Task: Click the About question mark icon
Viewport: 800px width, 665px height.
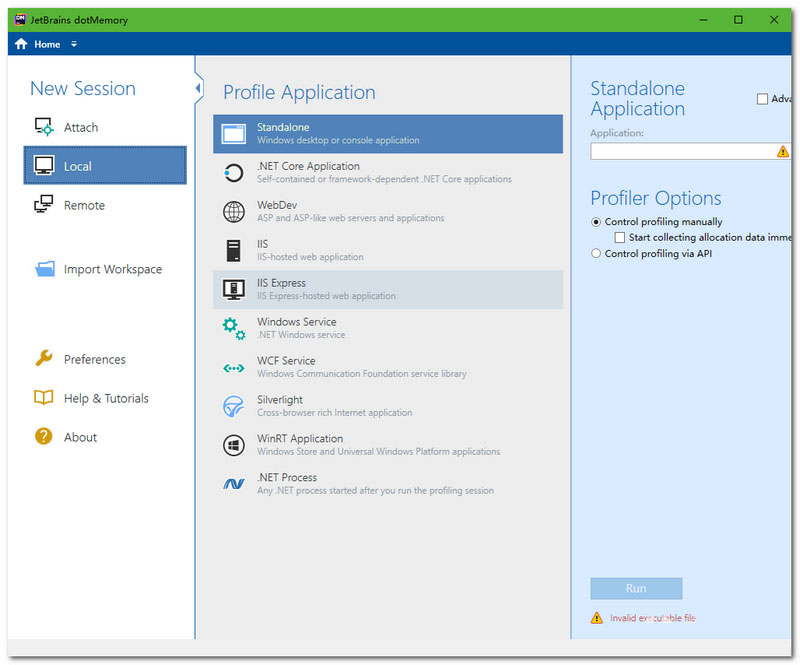Action: tap(44, 436)
